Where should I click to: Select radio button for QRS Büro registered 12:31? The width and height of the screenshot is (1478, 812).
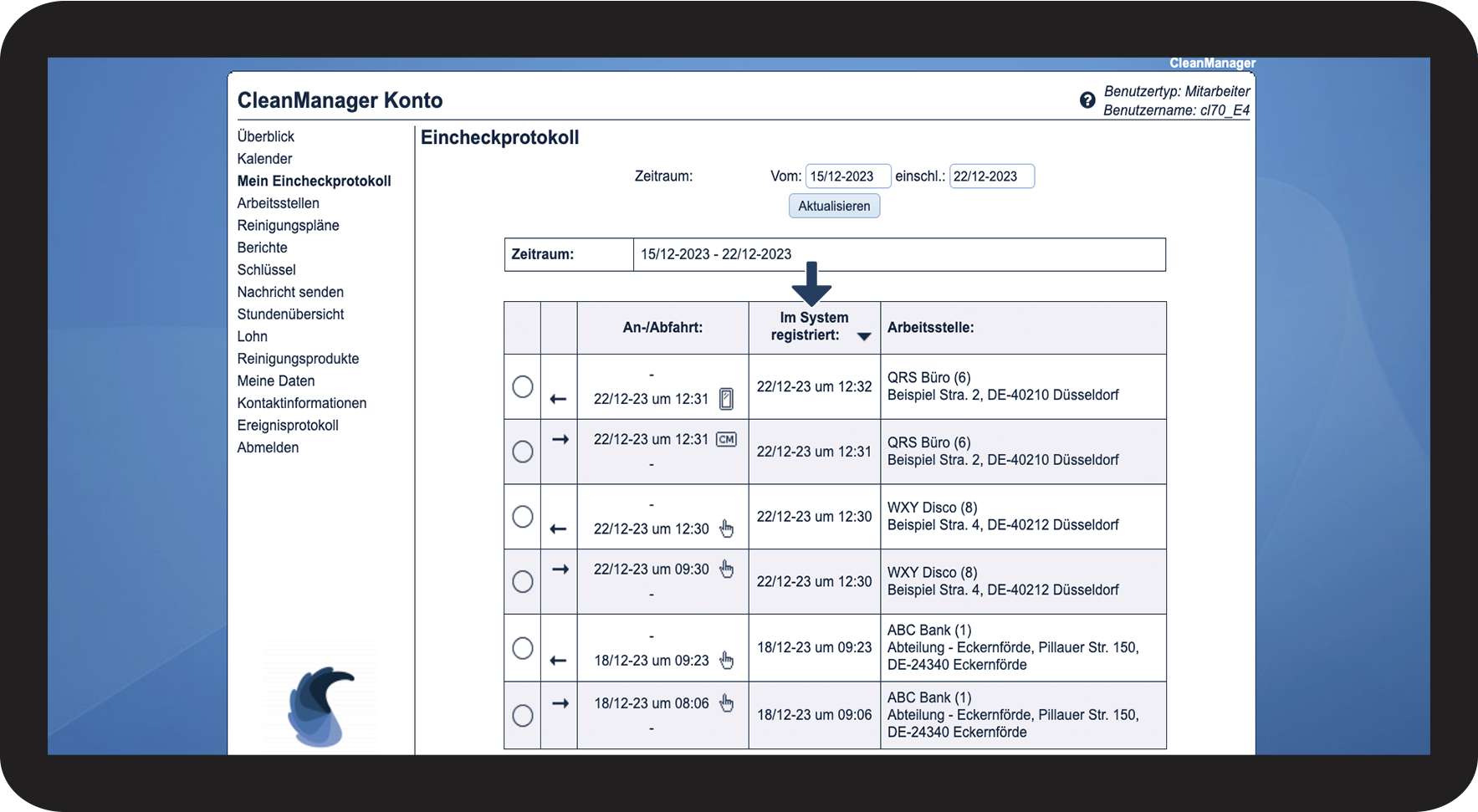tap(523, 452)
